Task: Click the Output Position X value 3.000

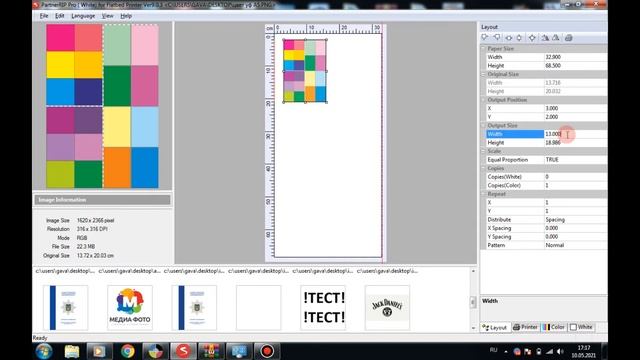Action: pyautogui.click(x=576, y=109)
